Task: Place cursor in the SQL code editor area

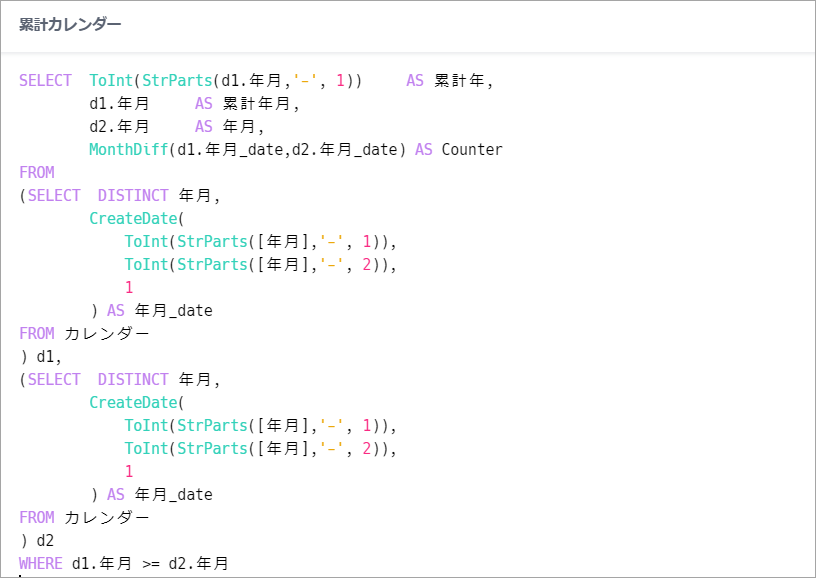Action: (x=408, y=315)
